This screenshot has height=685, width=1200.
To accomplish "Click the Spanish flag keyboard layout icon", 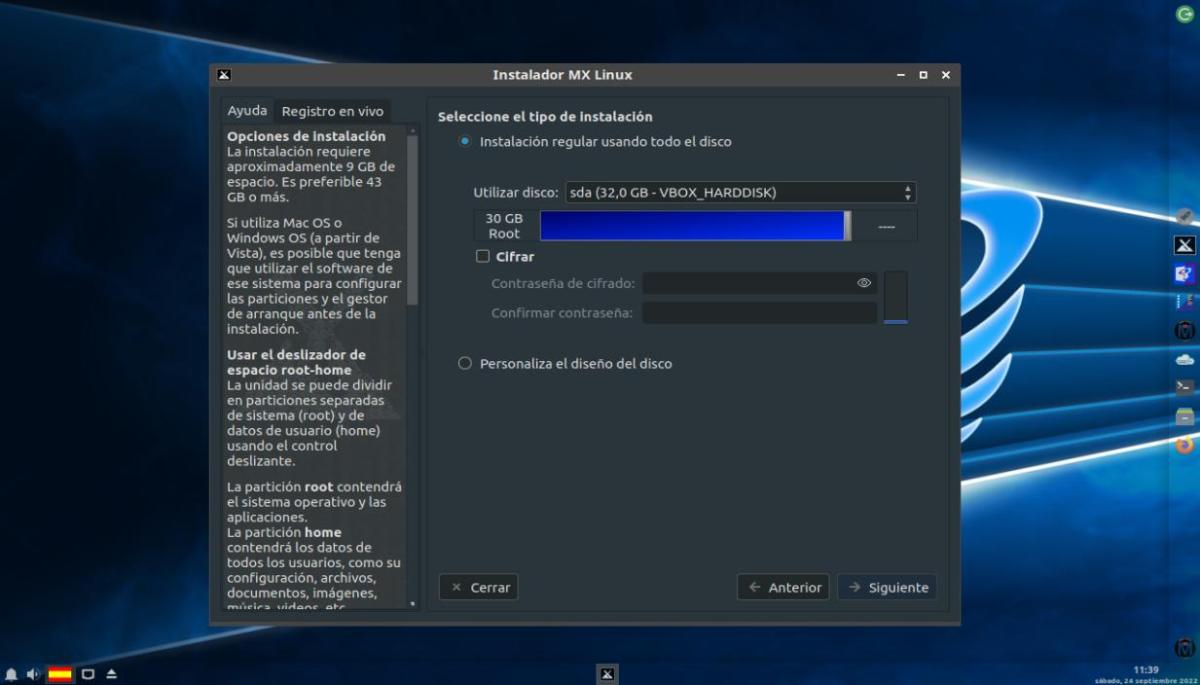I will coord(60,674).
